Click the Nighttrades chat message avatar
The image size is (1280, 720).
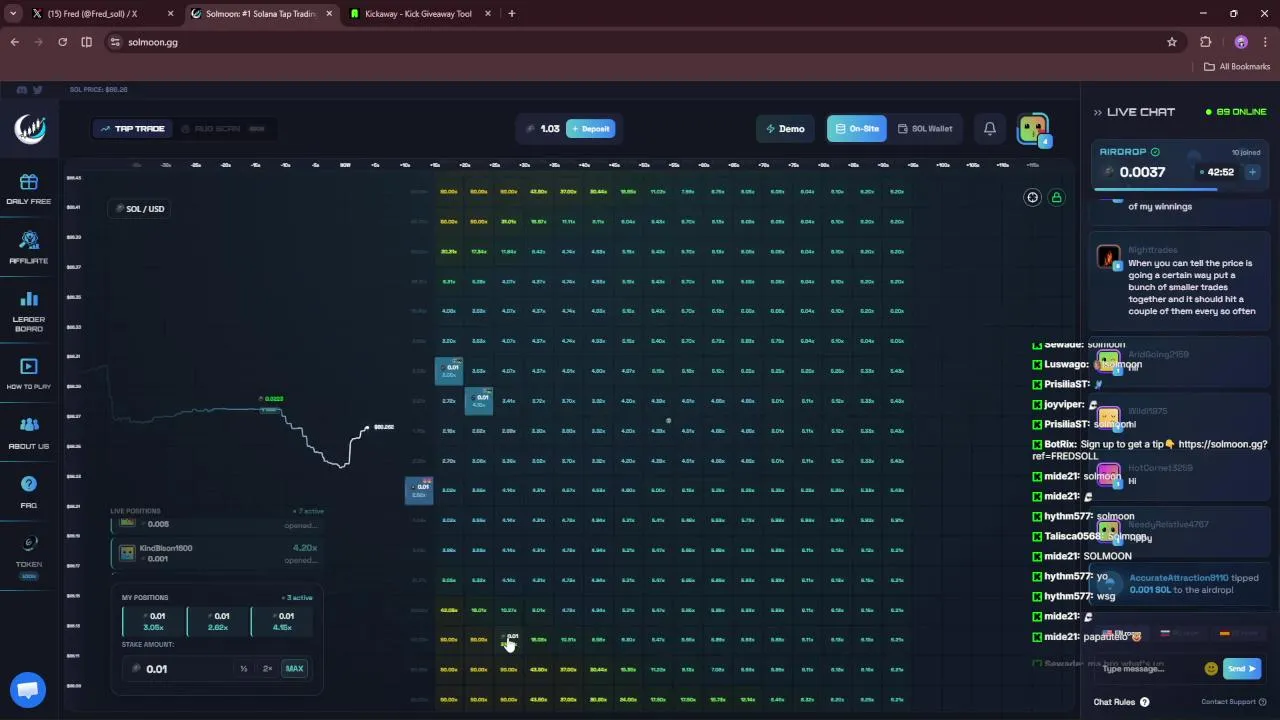pos(1108,257)
